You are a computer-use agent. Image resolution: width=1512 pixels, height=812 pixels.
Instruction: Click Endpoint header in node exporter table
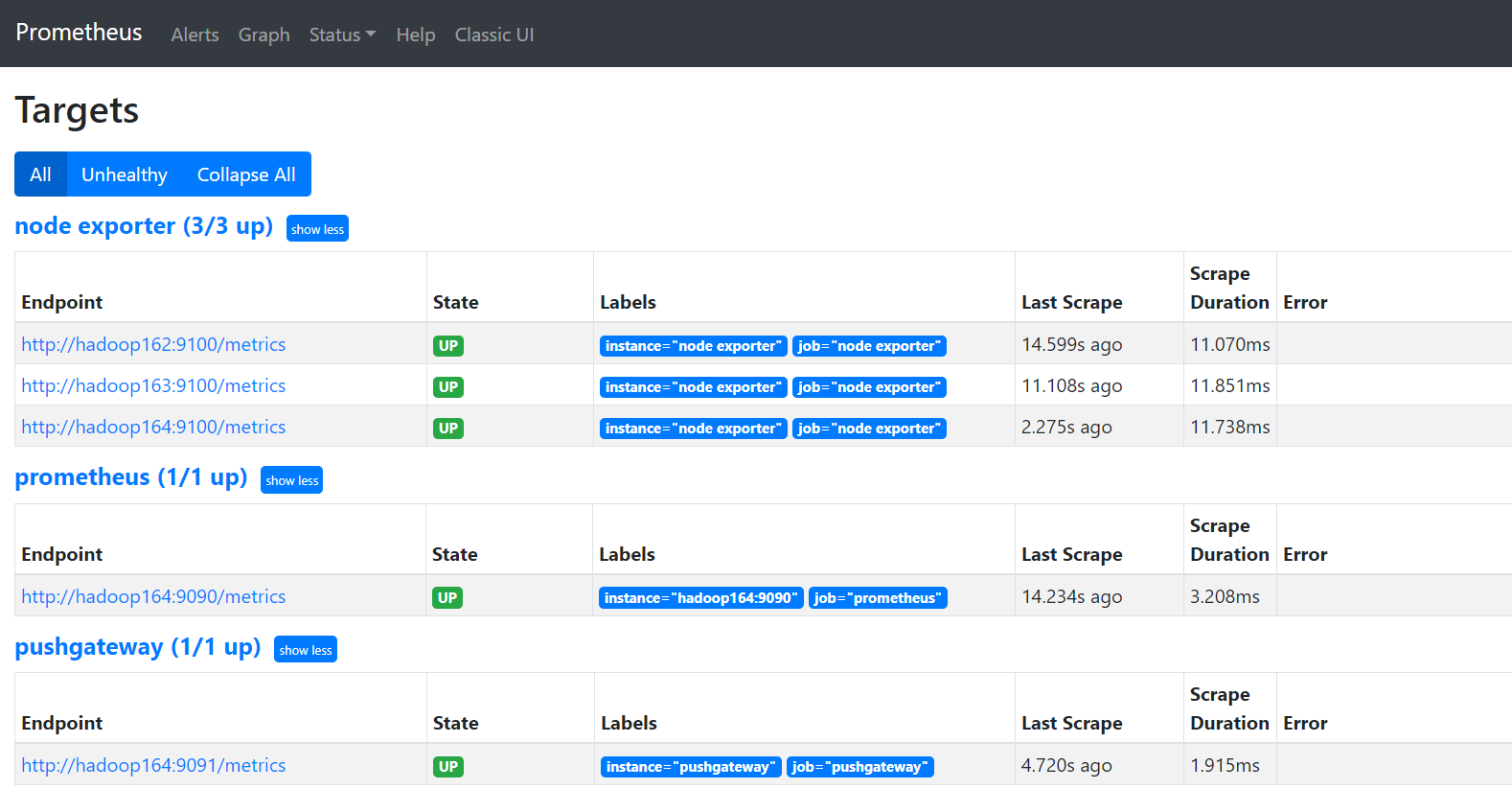[x=62, y=302]
